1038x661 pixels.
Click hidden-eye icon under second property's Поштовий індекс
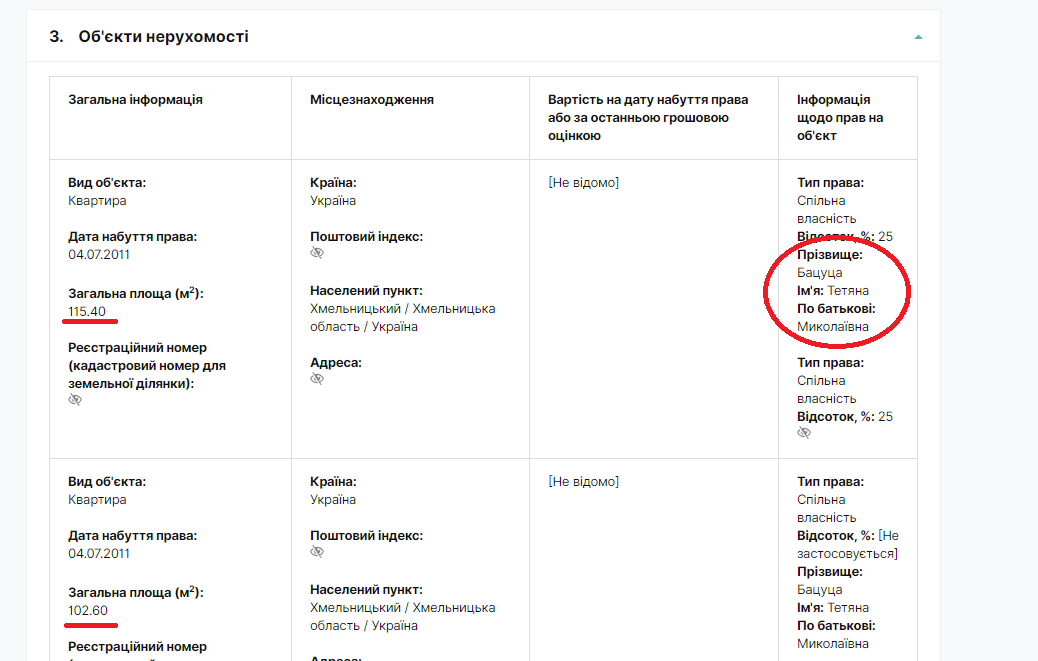tap(317, 552)
